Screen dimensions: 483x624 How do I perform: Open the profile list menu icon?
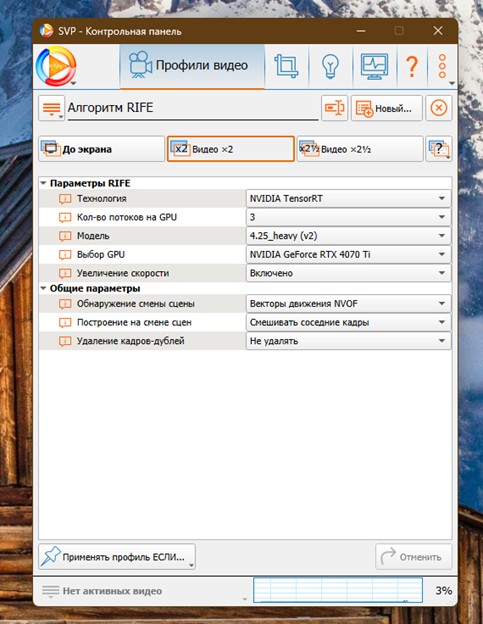[51, 108]
